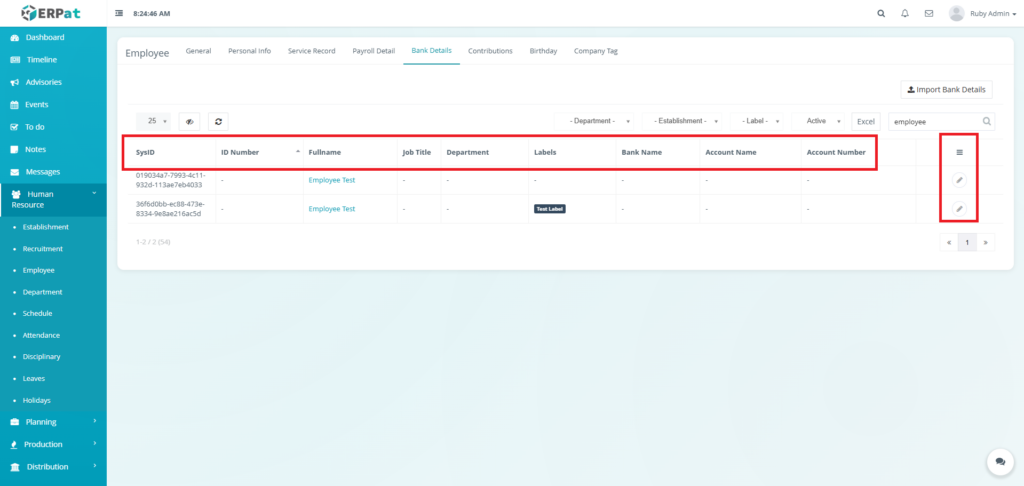The image size is (1024, 486).
Task: Toggle column visibility eye button
Action: click(189, 121)
